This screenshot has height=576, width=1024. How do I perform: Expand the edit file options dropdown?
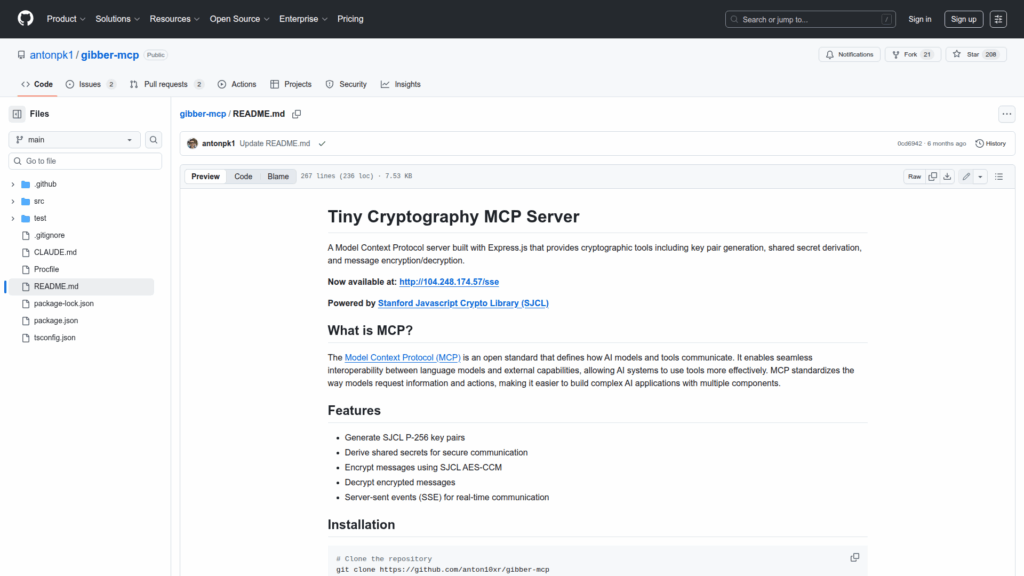[x=981, y=176]
